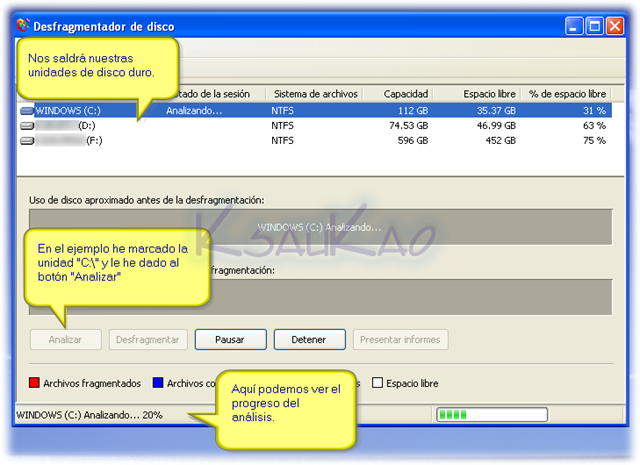Click the Presentar informes button
640x465 pixels.
pyautogui.click(x=400, y=340)
